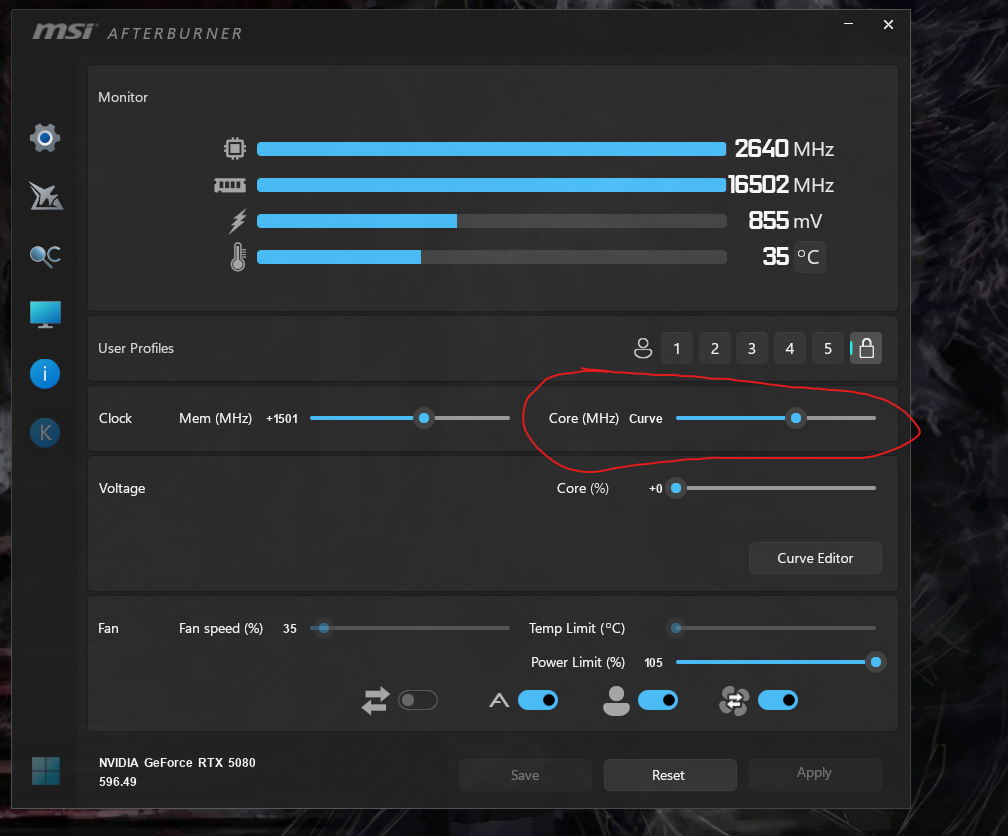This screenshot has width=1008, height=836.
Task: Click the temperature thermometer icon
Action: coord(238,257)
